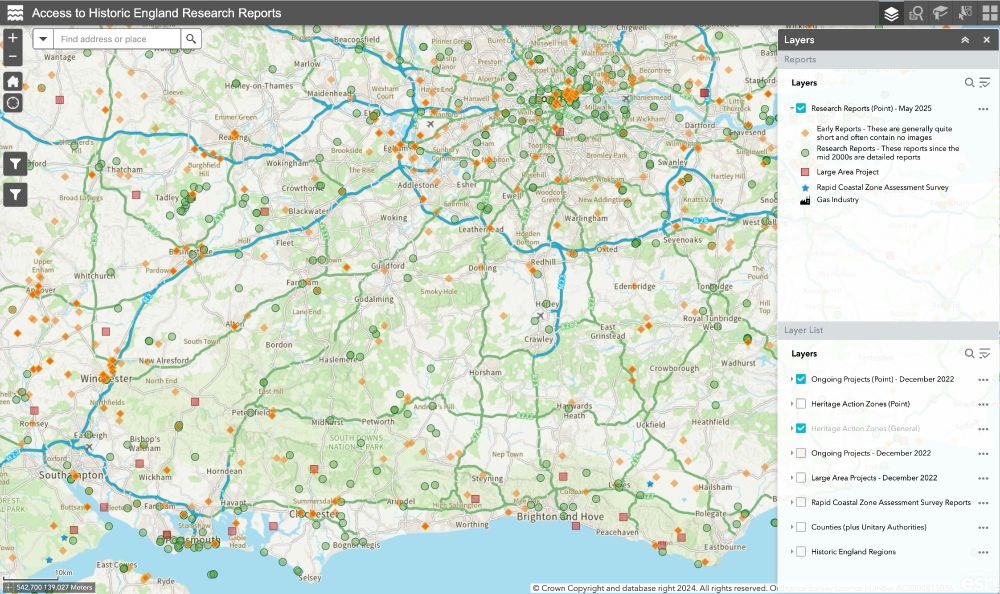
Task: Search layers in the Layer List section
Action: click(969, 353)
